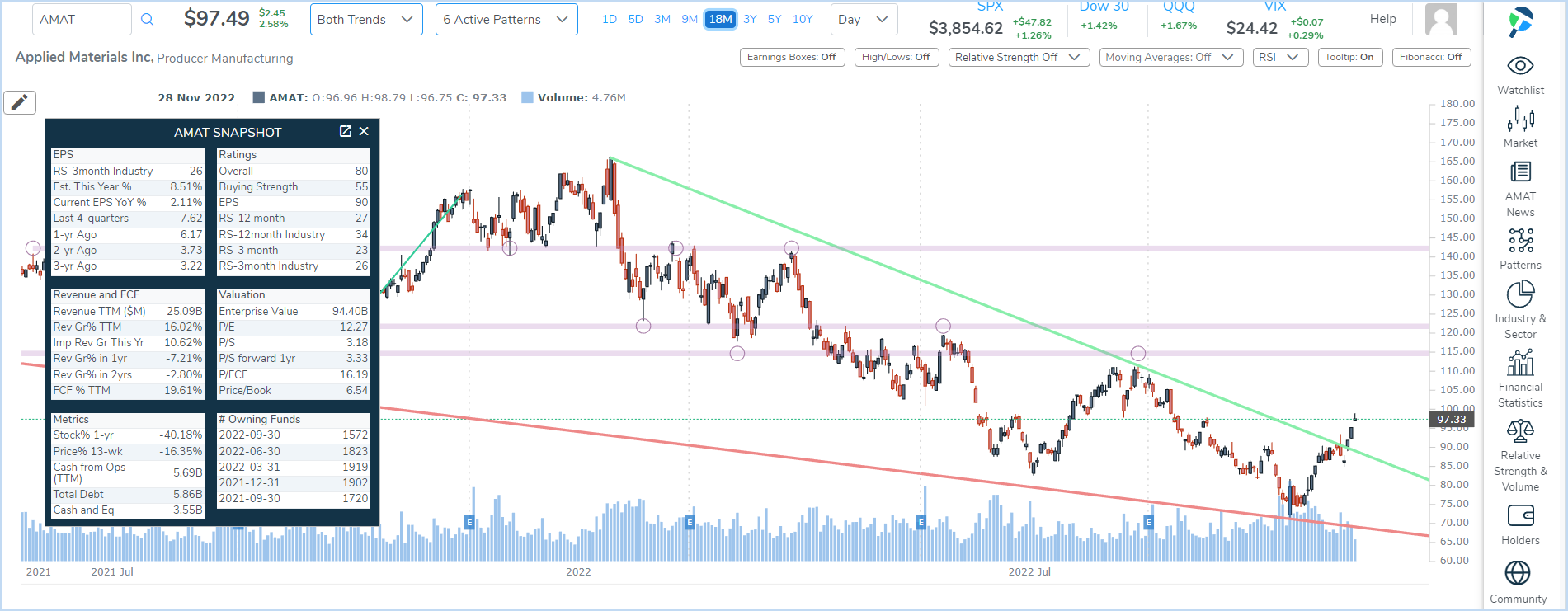The image size is (1568, 611).
Task: Click 'Current EPS YoY %' row
Action: [x=128, y=203]
